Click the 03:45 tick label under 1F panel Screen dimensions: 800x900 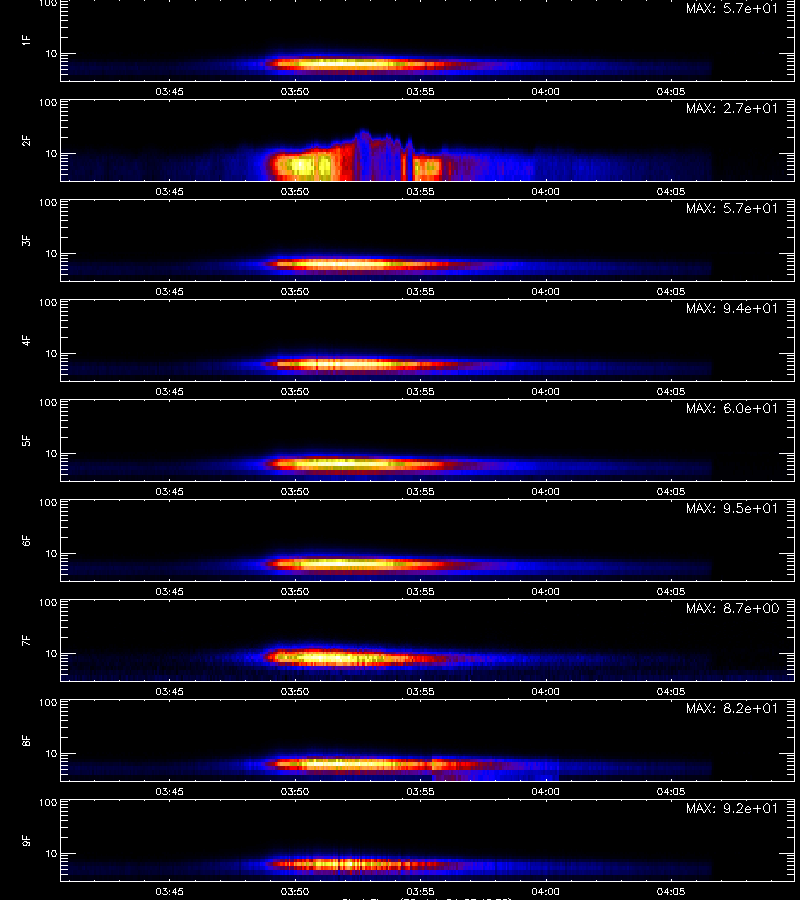click(x=169, y=92)
